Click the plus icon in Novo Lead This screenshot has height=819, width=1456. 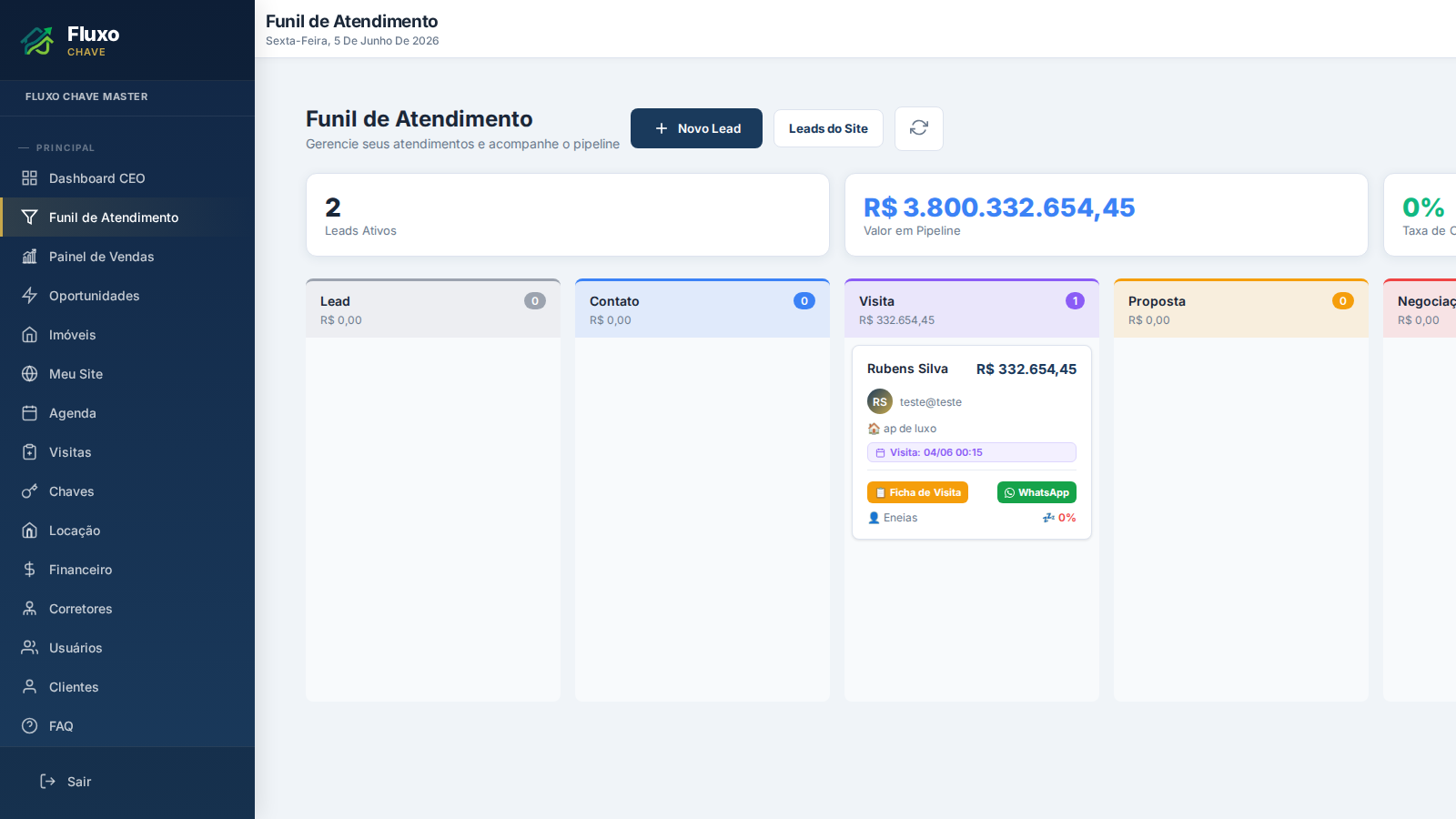(662, 128)
